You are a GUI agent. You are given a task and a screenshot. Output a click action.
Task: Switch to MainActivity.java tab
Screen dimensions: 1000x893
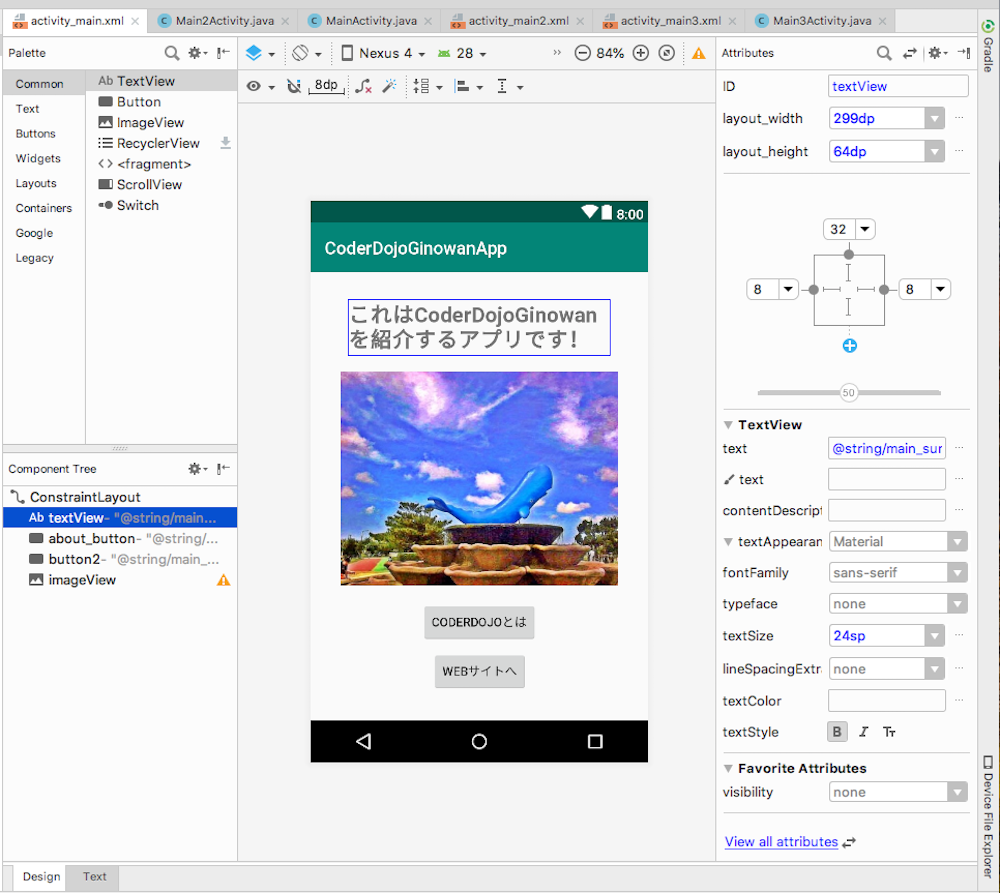pos(371,21)
